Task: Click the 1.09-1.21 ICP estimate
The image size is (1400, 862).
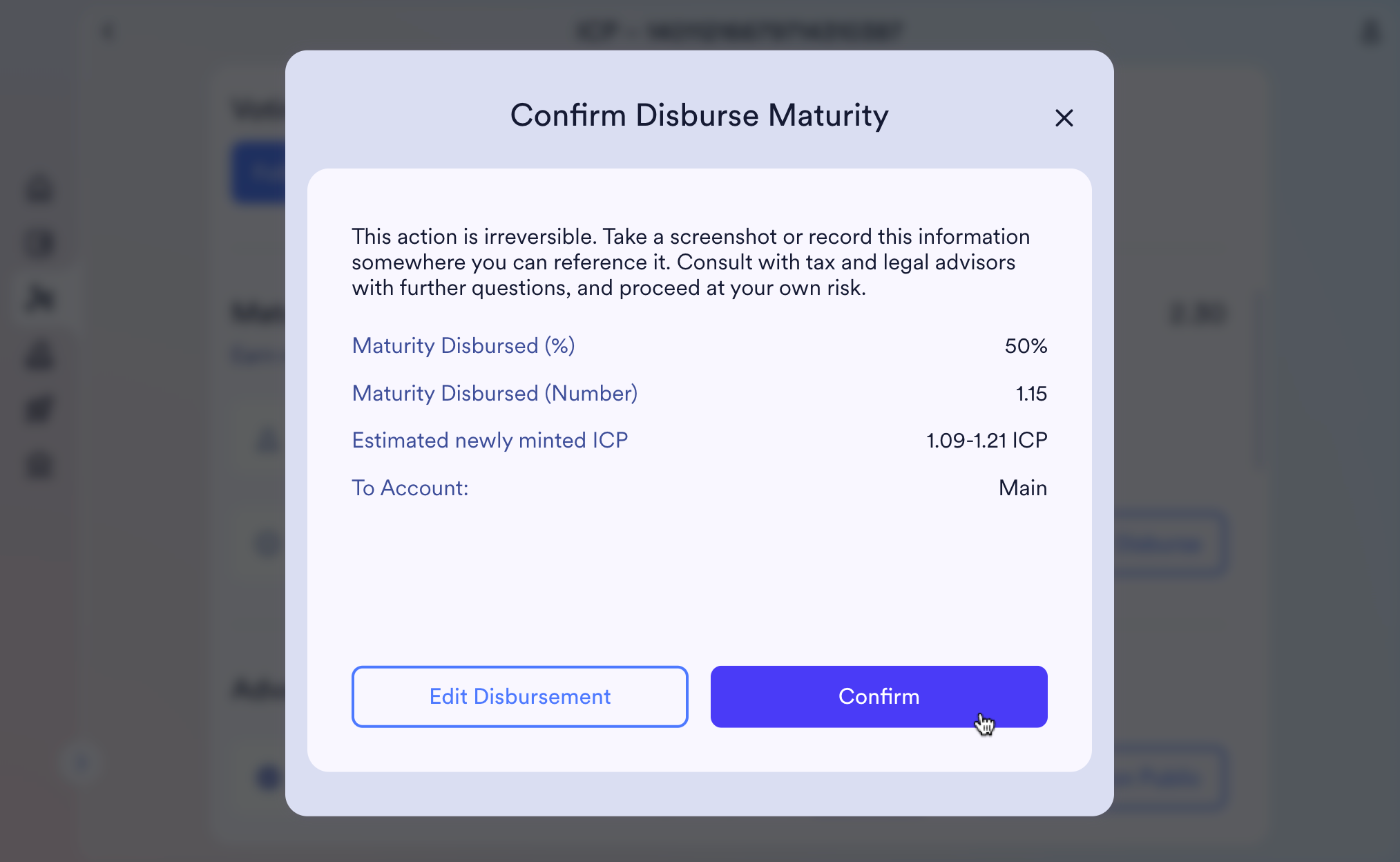Action: (986, 440)
